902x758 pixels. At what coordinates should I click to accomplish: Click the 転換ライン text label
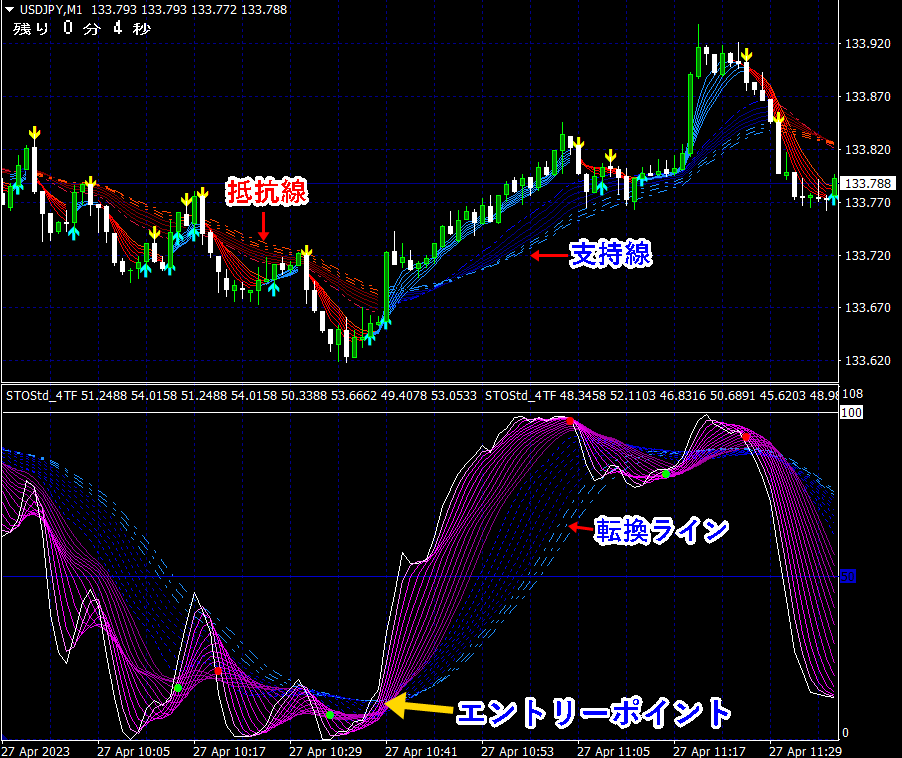point(661,530)
